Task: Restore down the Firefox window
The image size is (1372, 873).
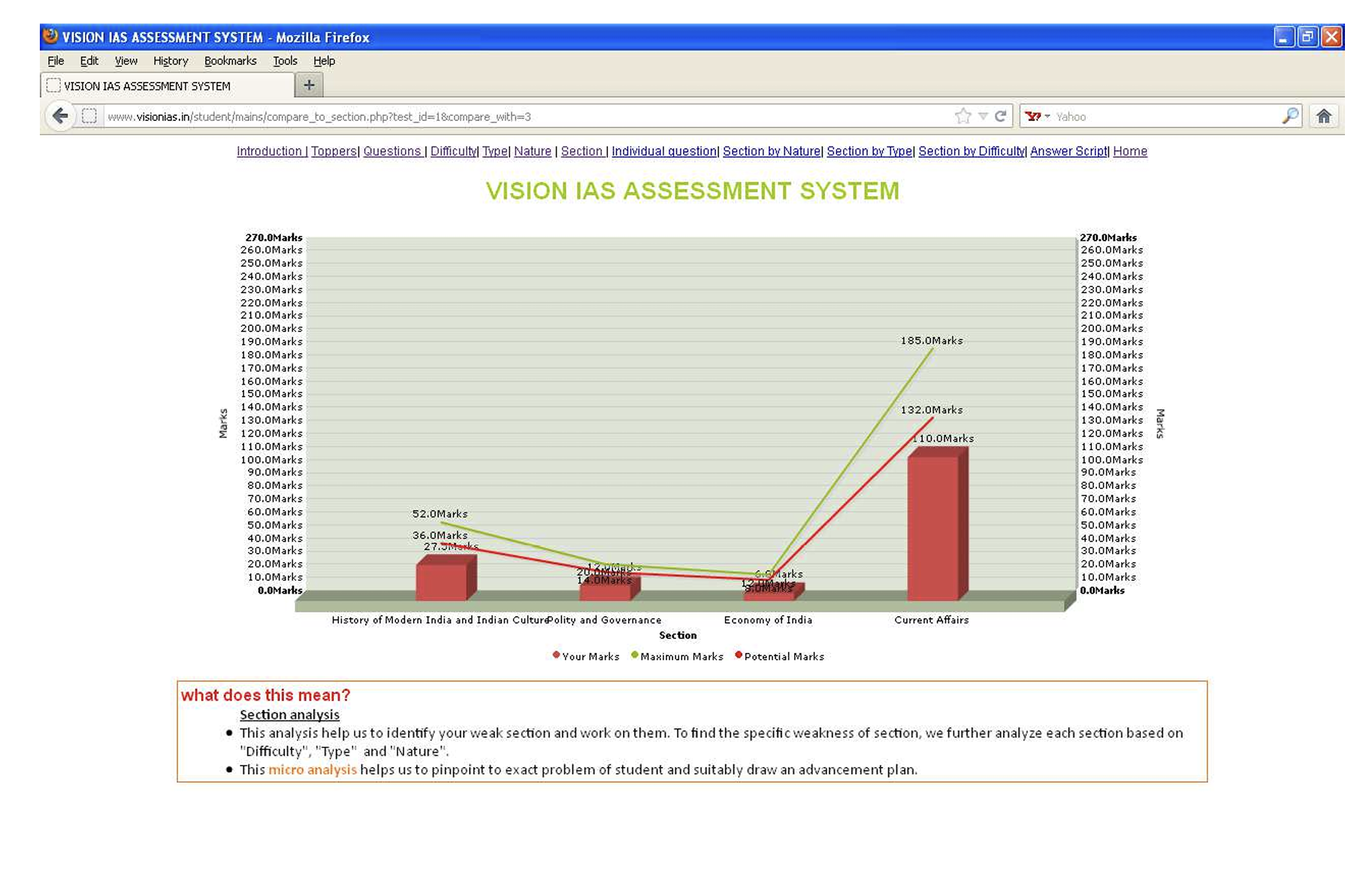Action: (x=1307, y=37)
